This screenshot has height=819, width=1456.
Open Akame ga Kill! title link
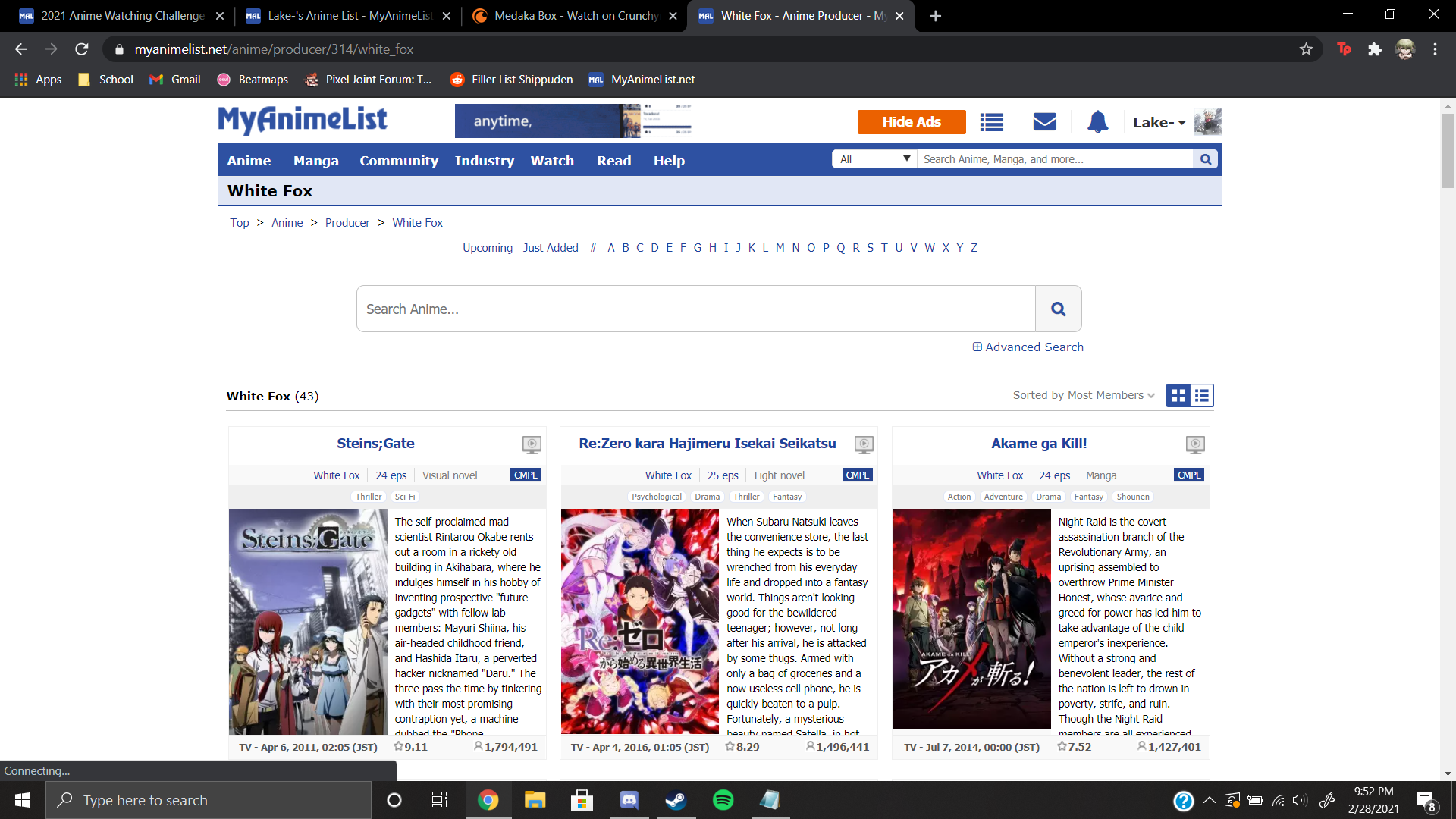coord(1039,444)
